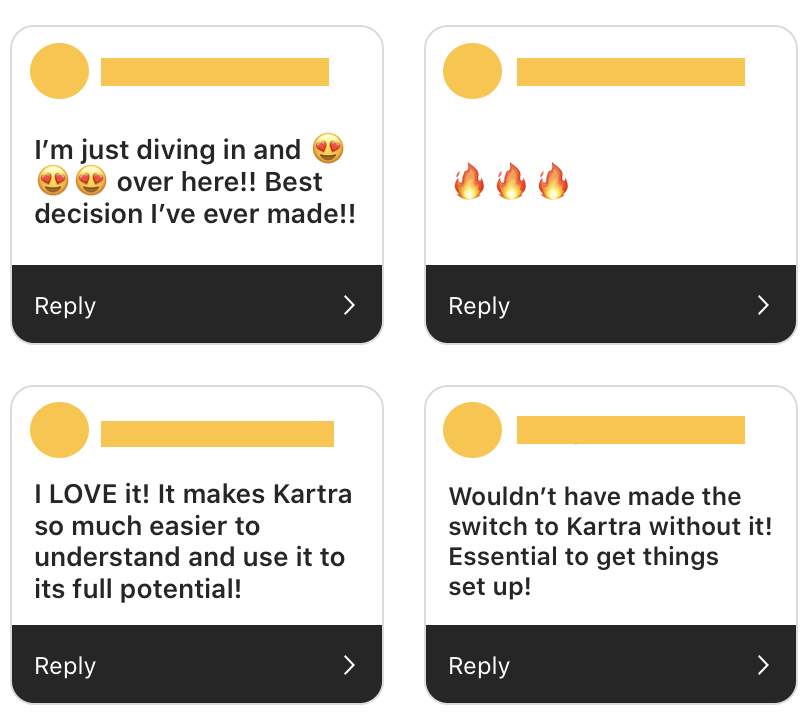
Task: Click heart-eyes emoji after 'diving in and'
Action: click(x=328, y=150)
